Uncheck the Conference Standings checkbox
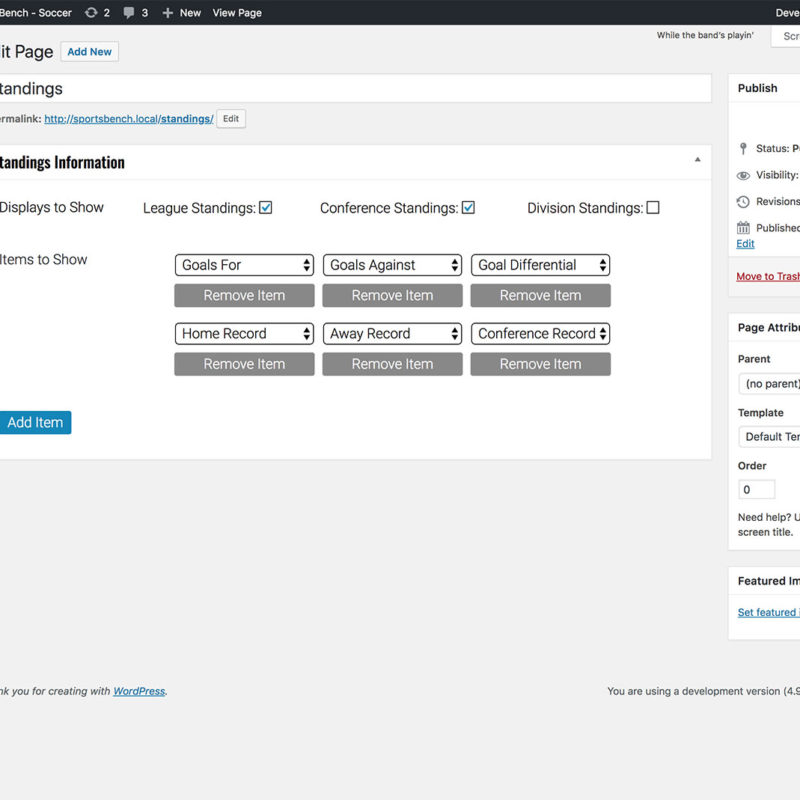This screenshot has width=800, height=800. (x=468, y=208)
